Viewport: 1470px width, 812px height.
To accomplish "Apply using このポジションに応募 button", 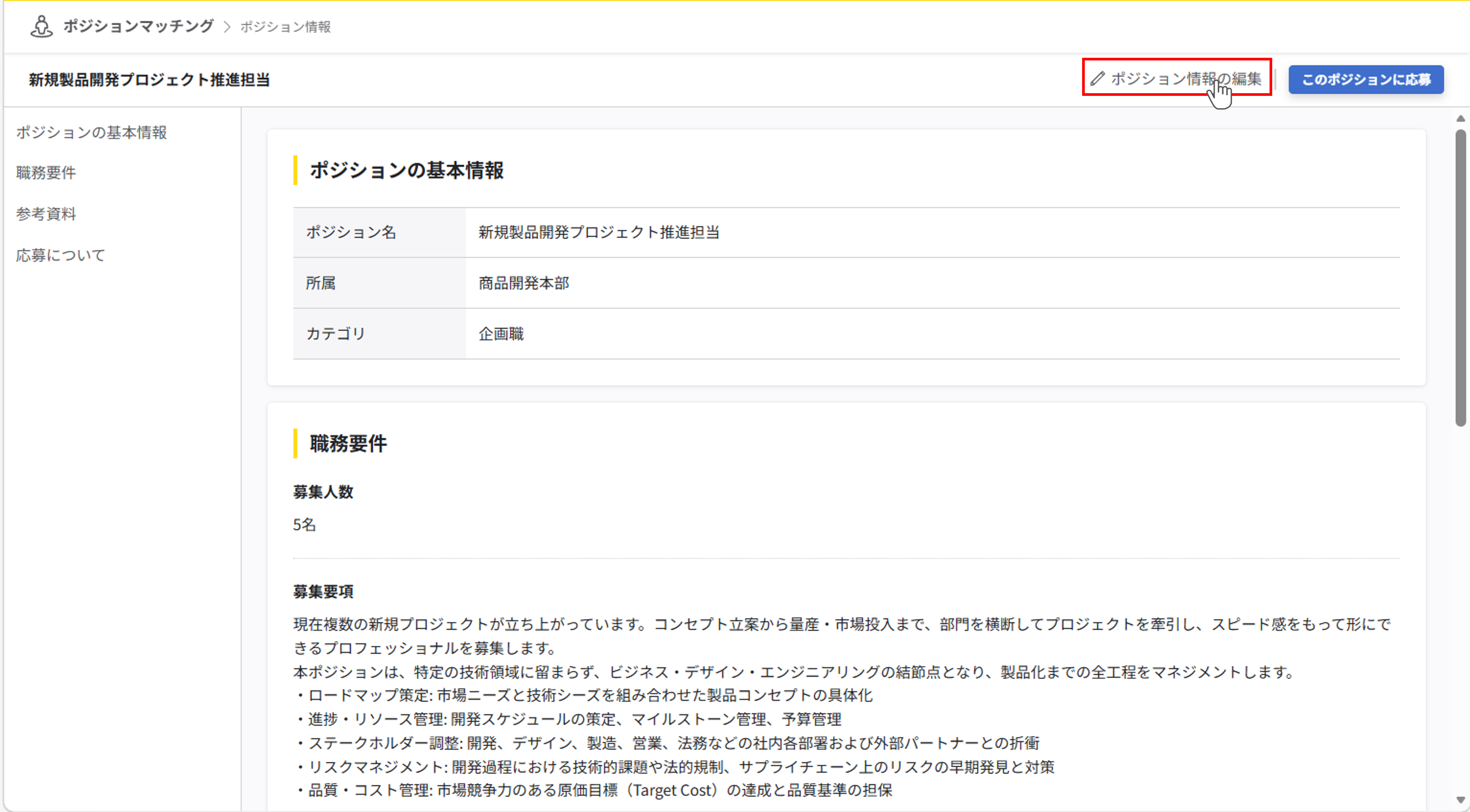I will click(1365, 79).
